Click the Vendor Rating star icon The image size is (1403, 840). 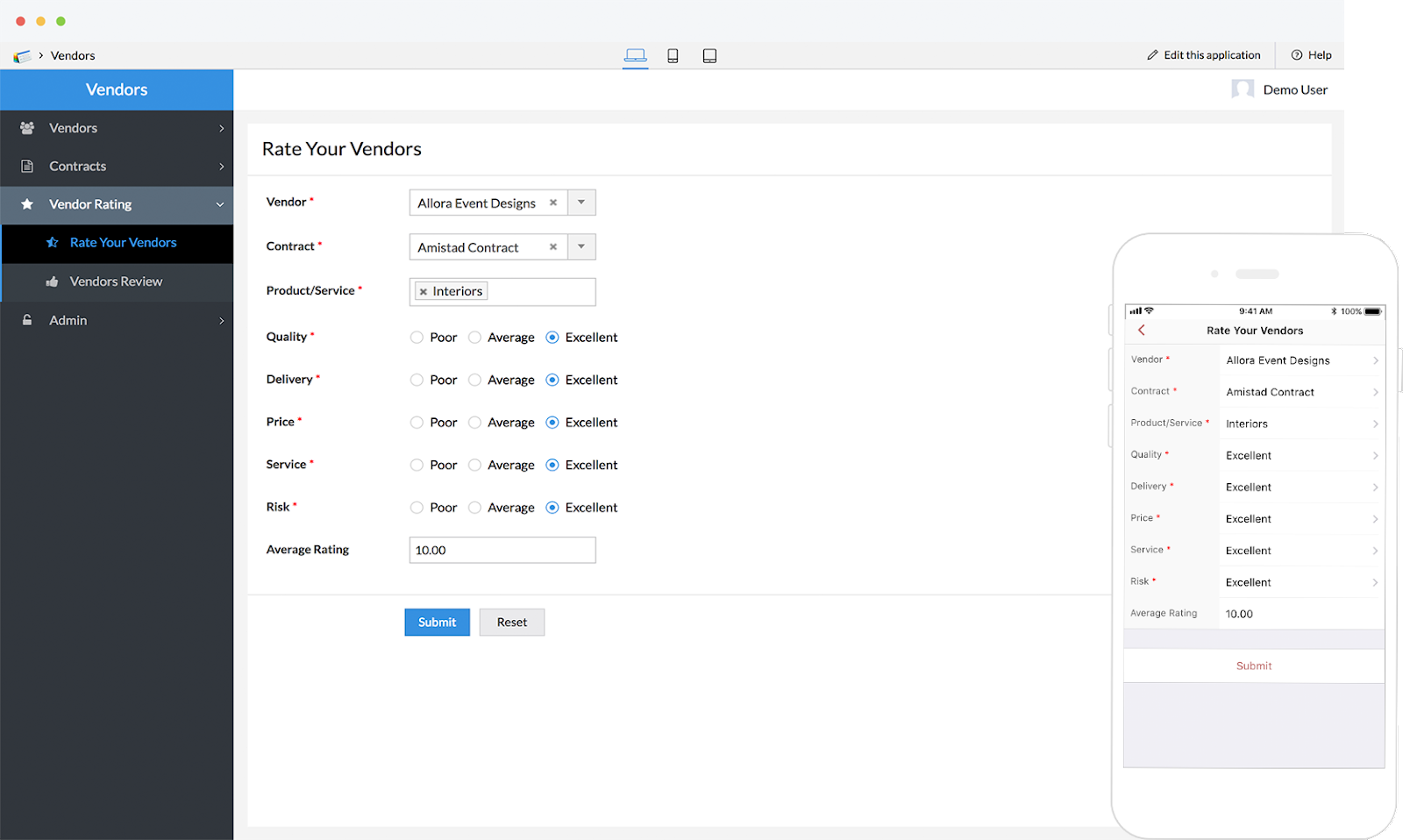pos(26,204)
